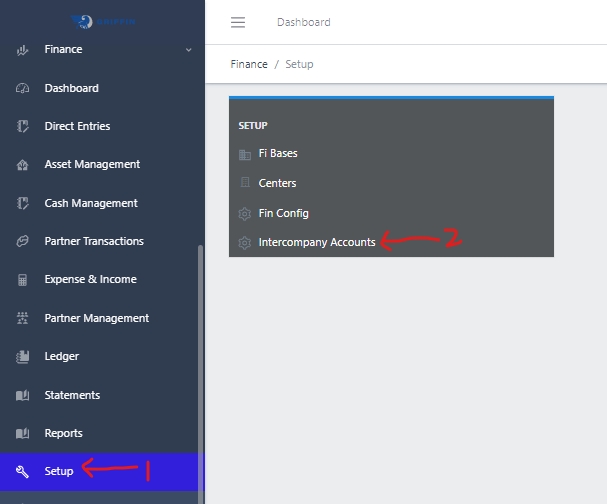Click the Intercompany Accounts gear icon
The height and width of the screenshot is (504, 607).
245,243
